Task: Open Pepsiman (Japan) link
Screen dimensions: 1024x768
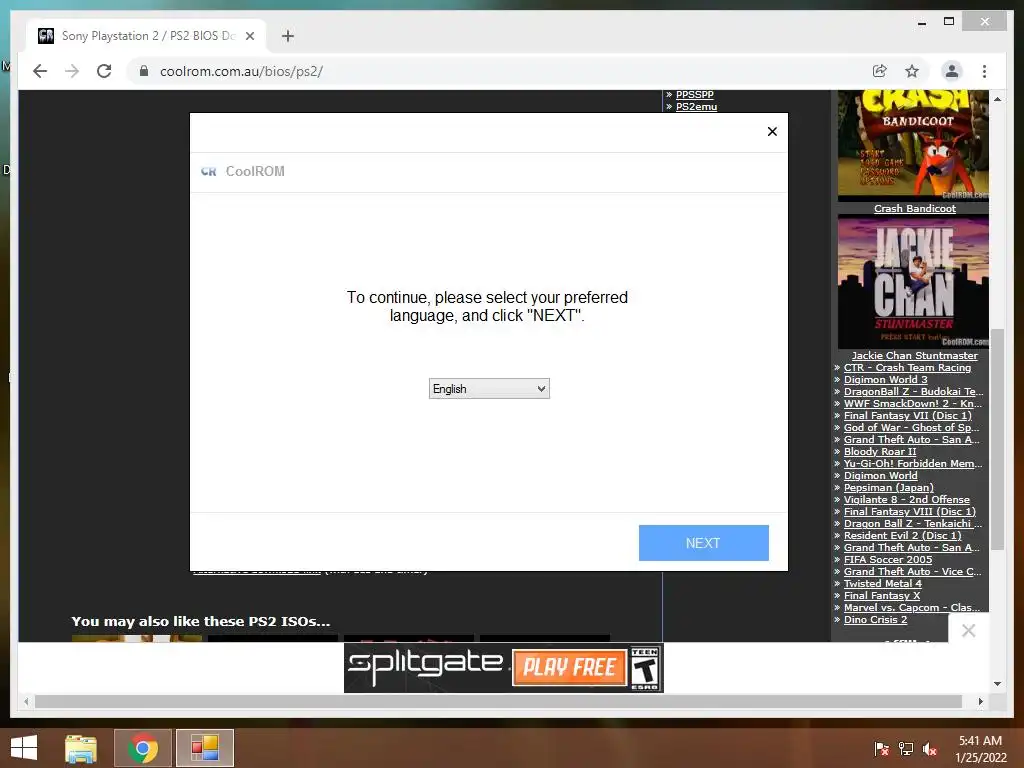Action: pos(888,487)
